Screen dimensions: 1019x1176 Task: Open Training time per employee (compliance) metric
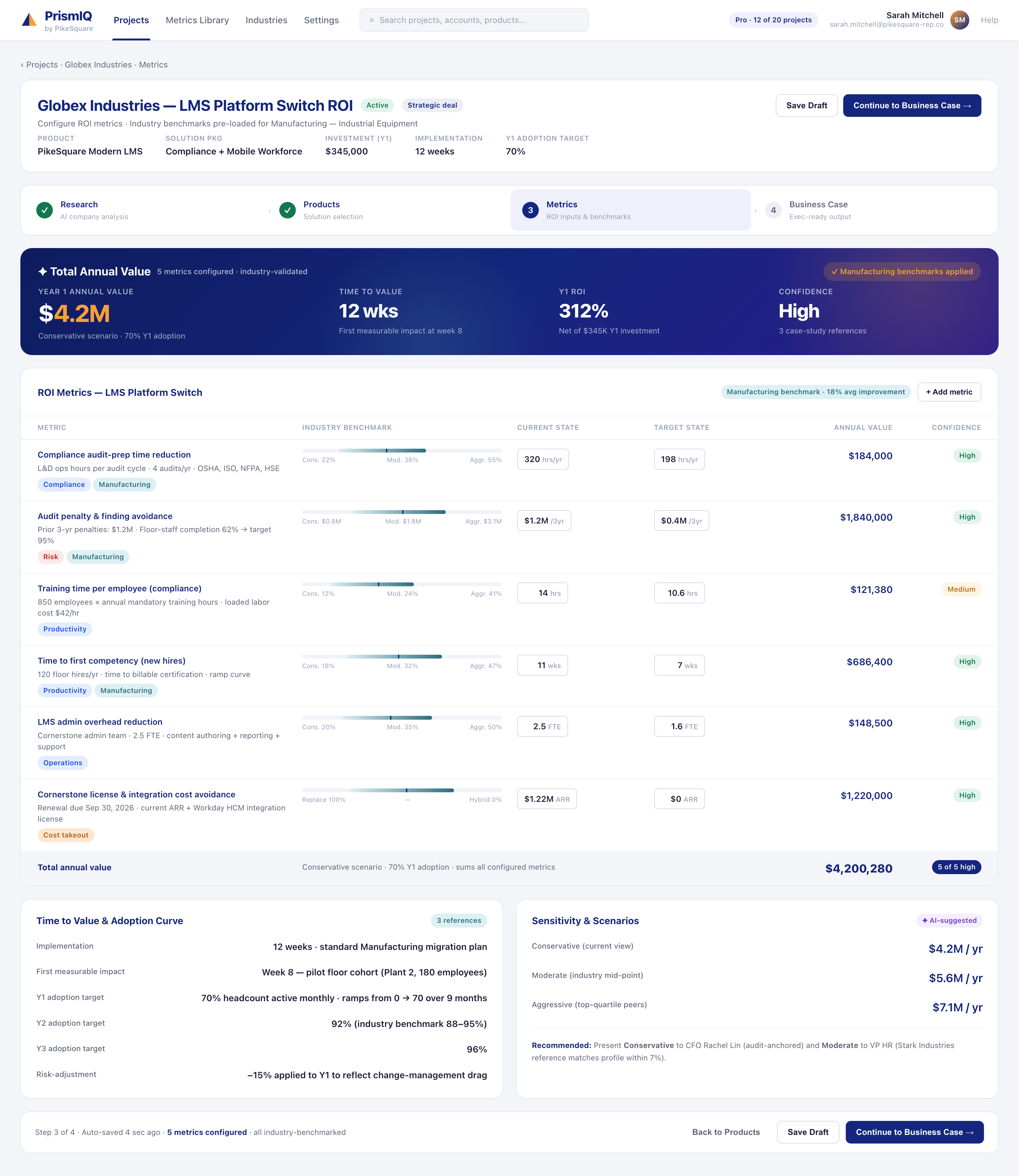point(119,588)
